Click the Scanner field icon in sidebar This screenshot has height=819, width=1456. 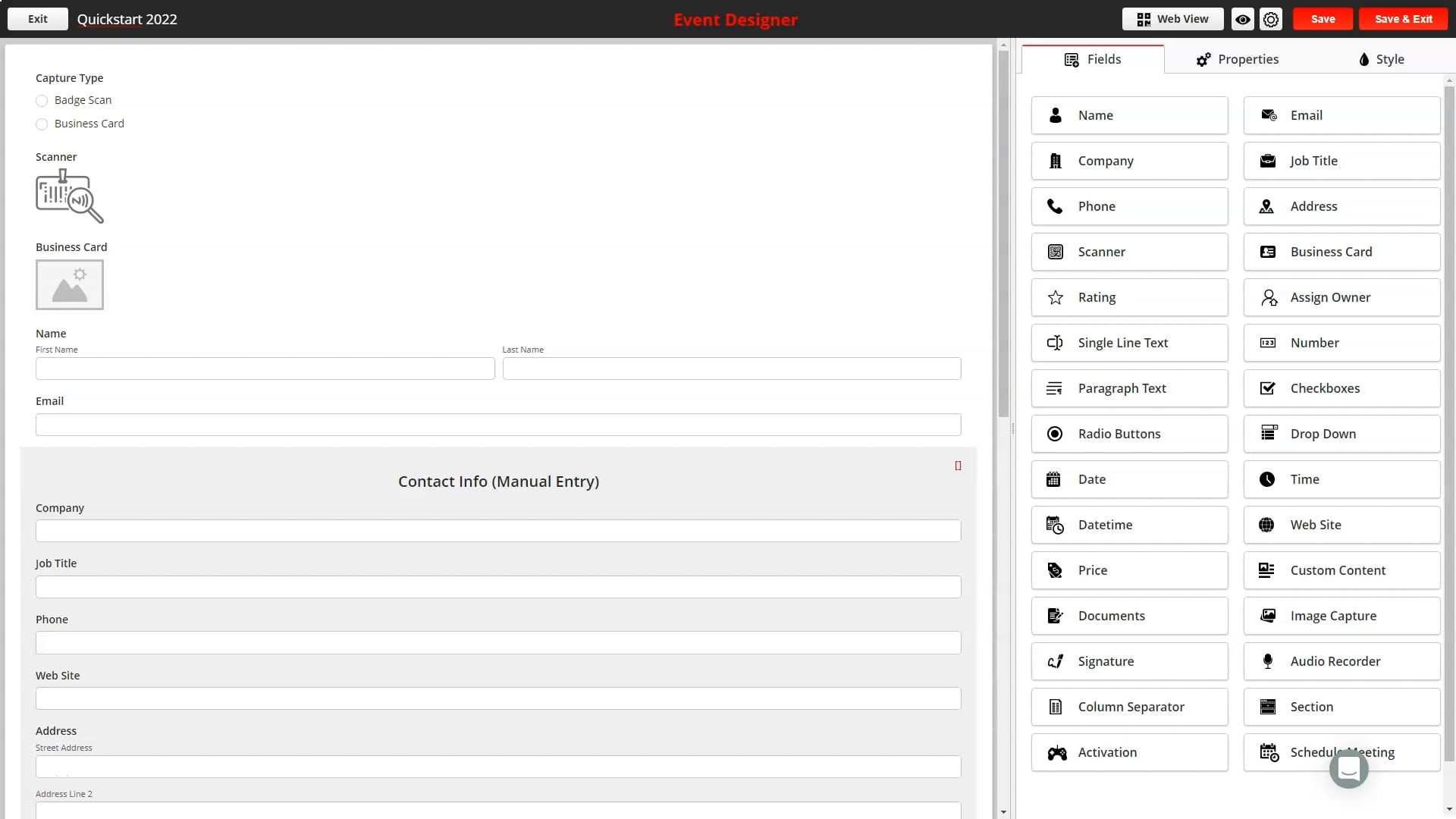point(1056,252)
